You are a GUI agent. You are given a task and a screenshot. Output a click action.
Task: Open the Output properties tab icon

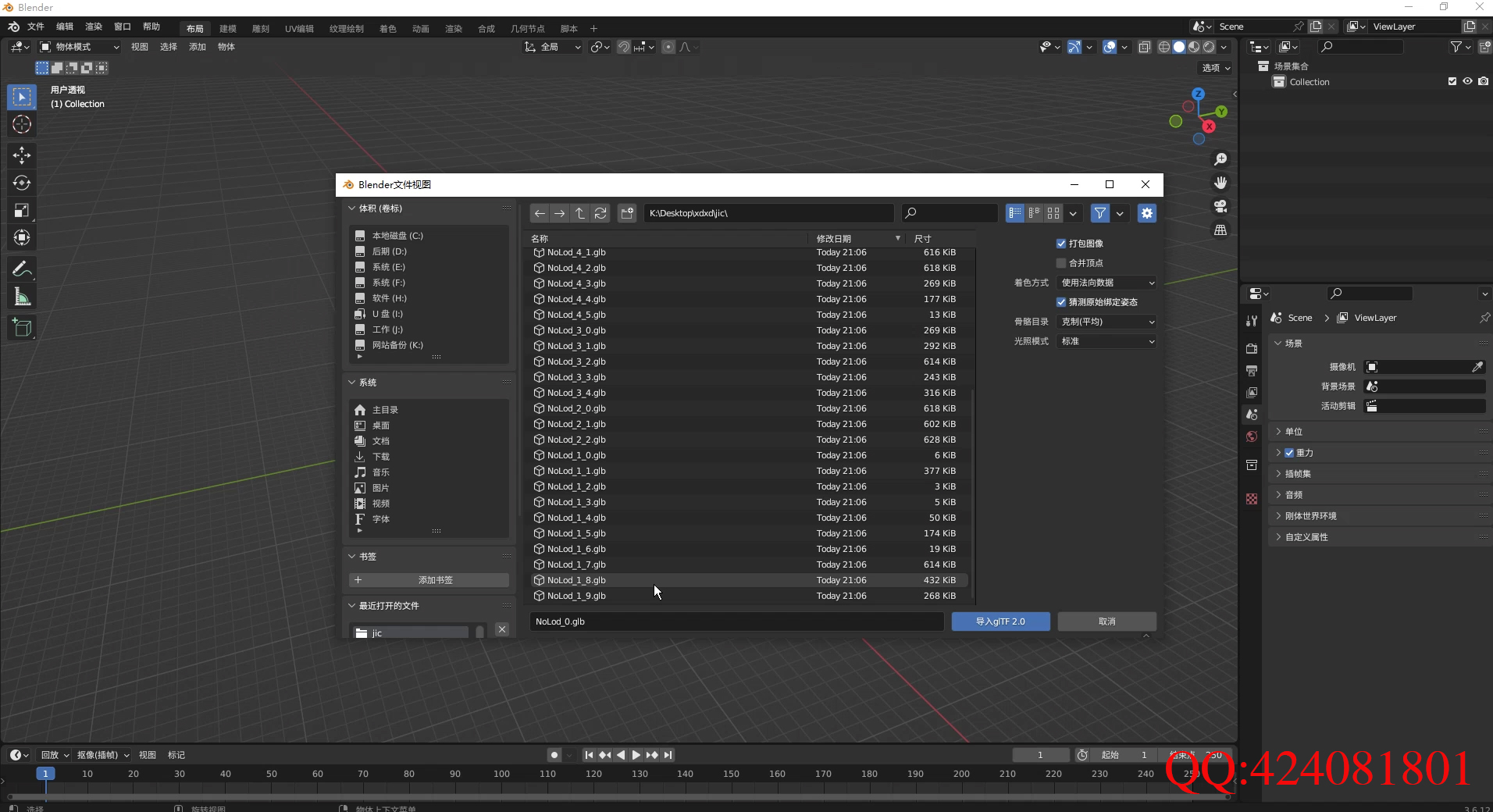[1252, 370]
